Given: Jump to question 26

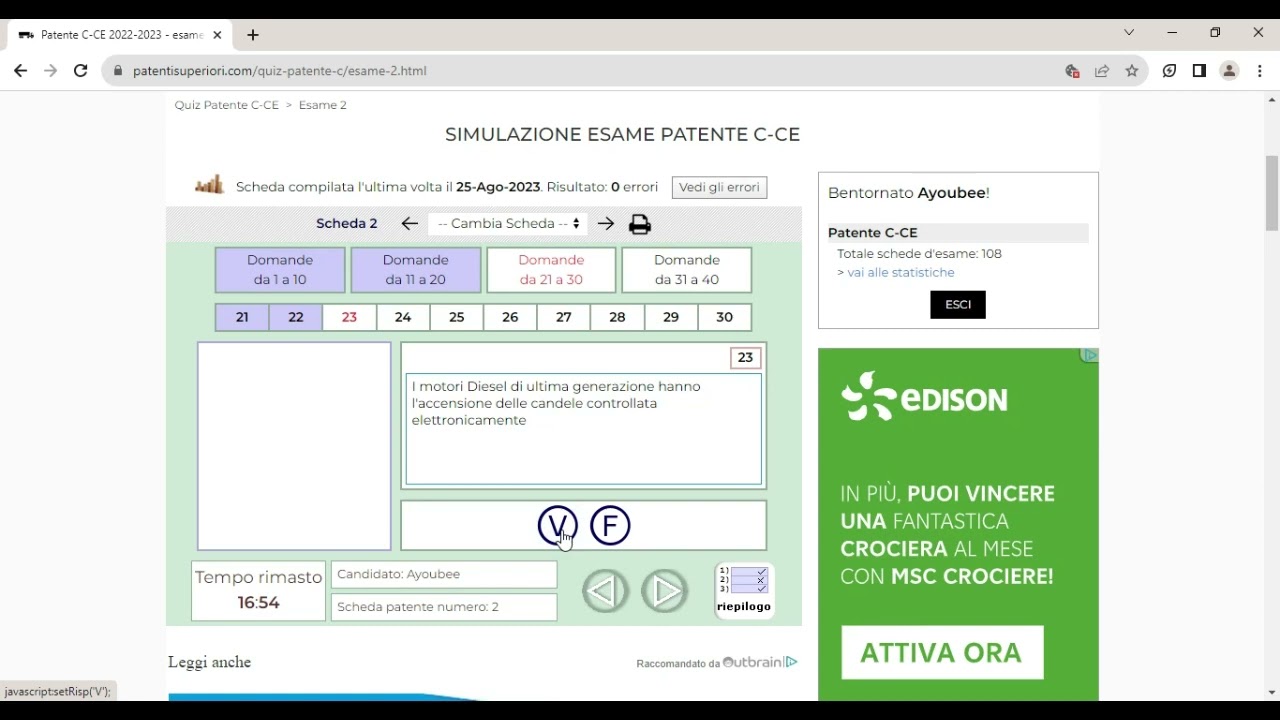Looking at the screenshot, I should [510, 317].
